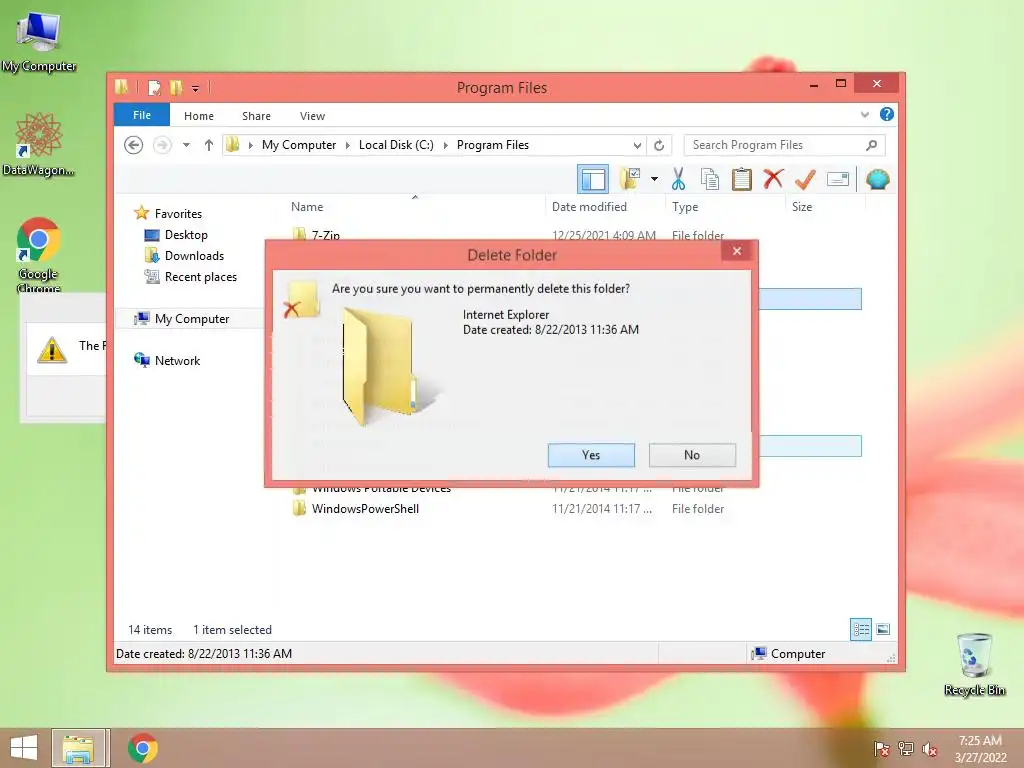Go up one folder level

[x=208, y=145]
